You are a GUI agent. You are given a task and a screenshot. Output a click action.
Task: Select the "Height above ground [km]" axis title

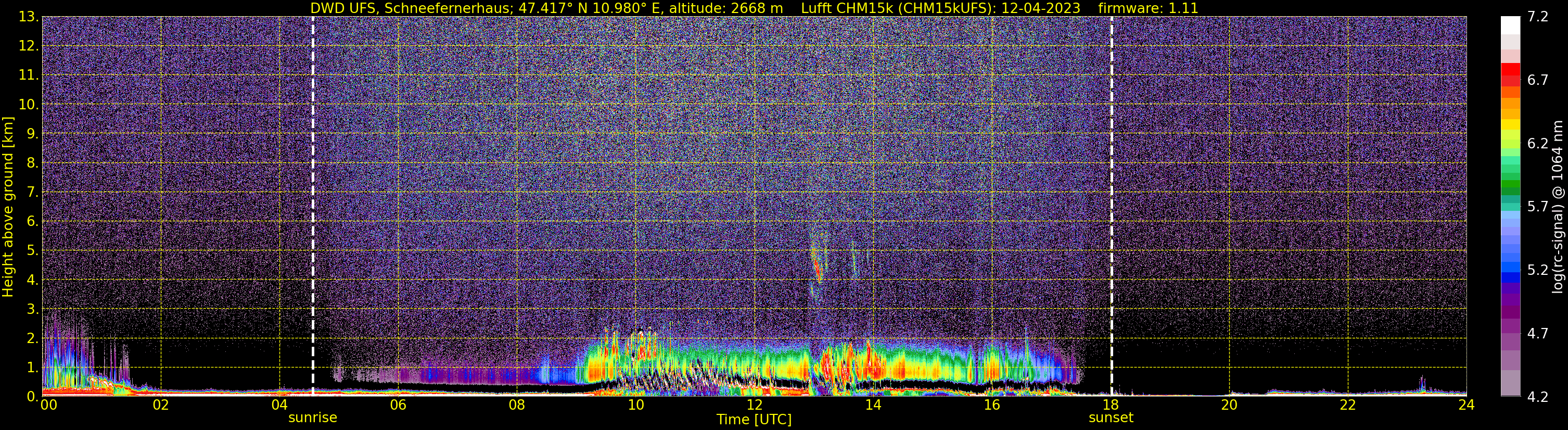point(8,207)
